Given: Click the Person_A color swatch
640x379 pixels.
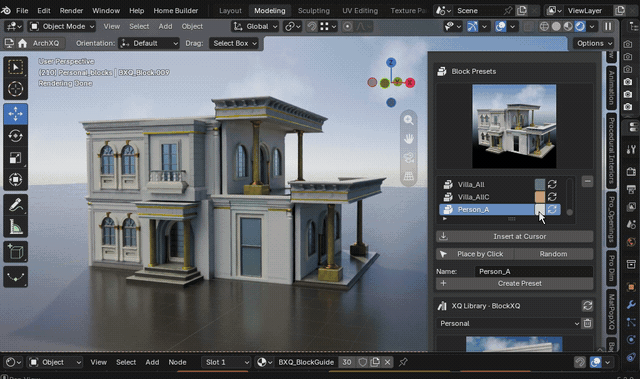Looking at the screenshot, I should (x=540, y=210).
